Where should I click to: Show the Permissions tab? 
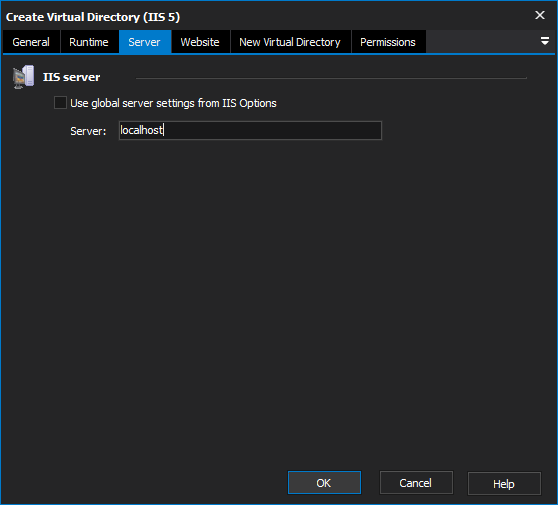coord(388,42)
